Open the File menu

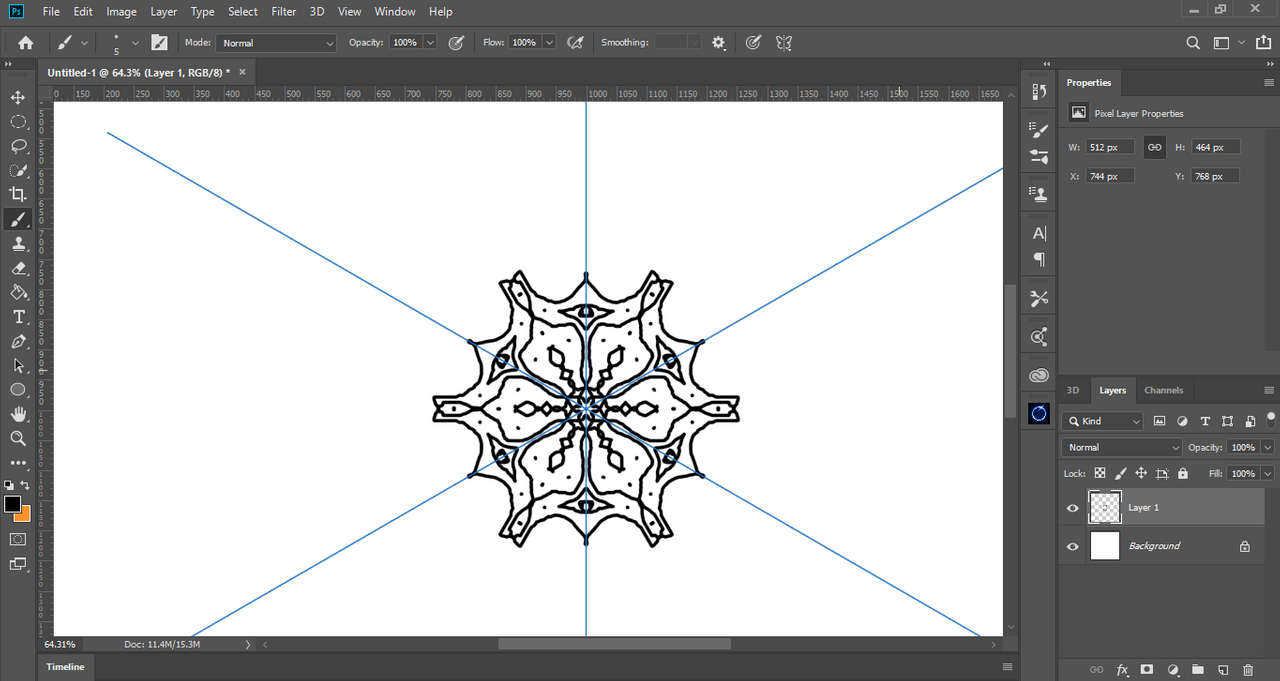51,11
